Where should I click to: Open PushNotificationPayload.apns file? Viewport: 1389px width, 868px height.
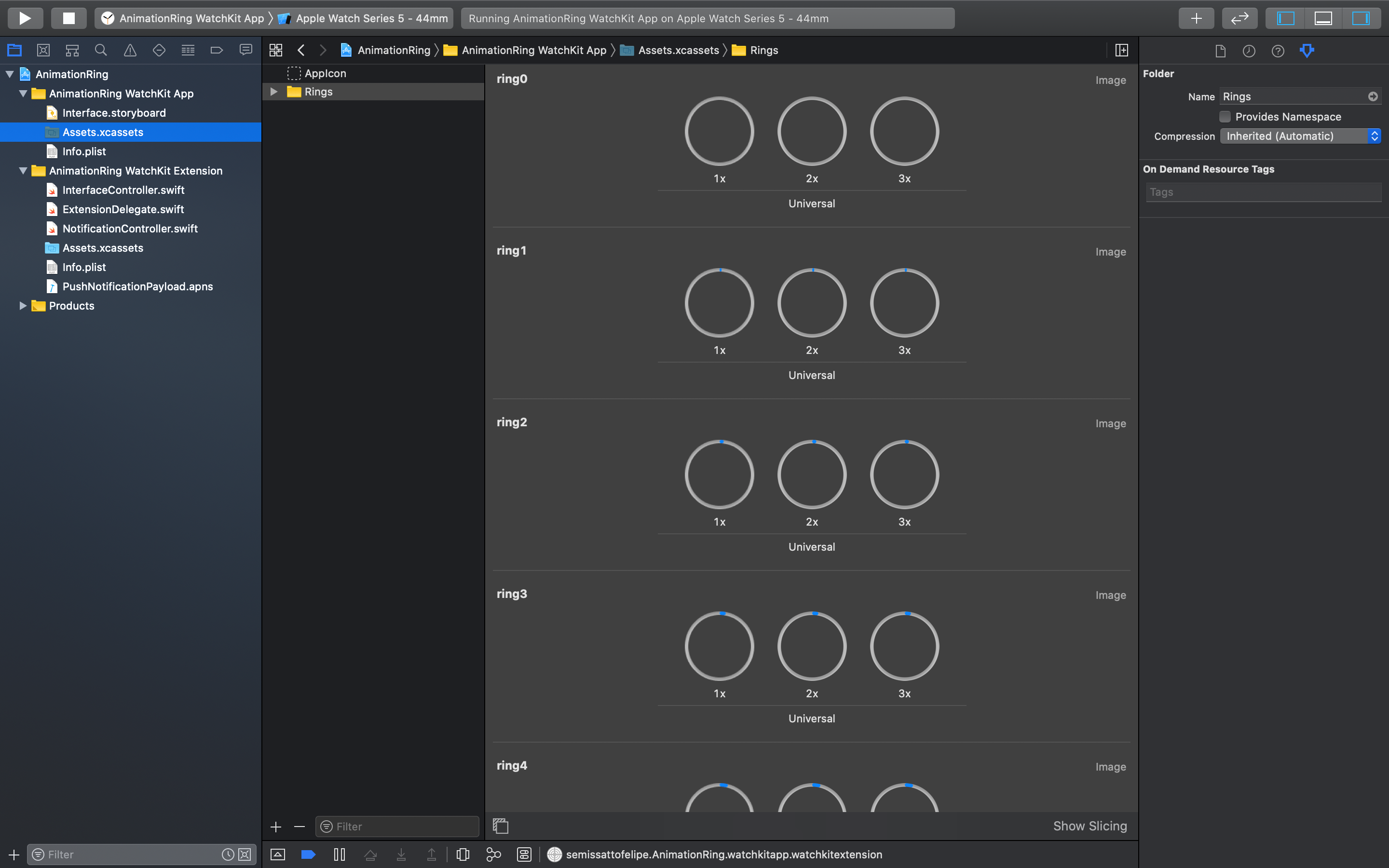[137, 286]
